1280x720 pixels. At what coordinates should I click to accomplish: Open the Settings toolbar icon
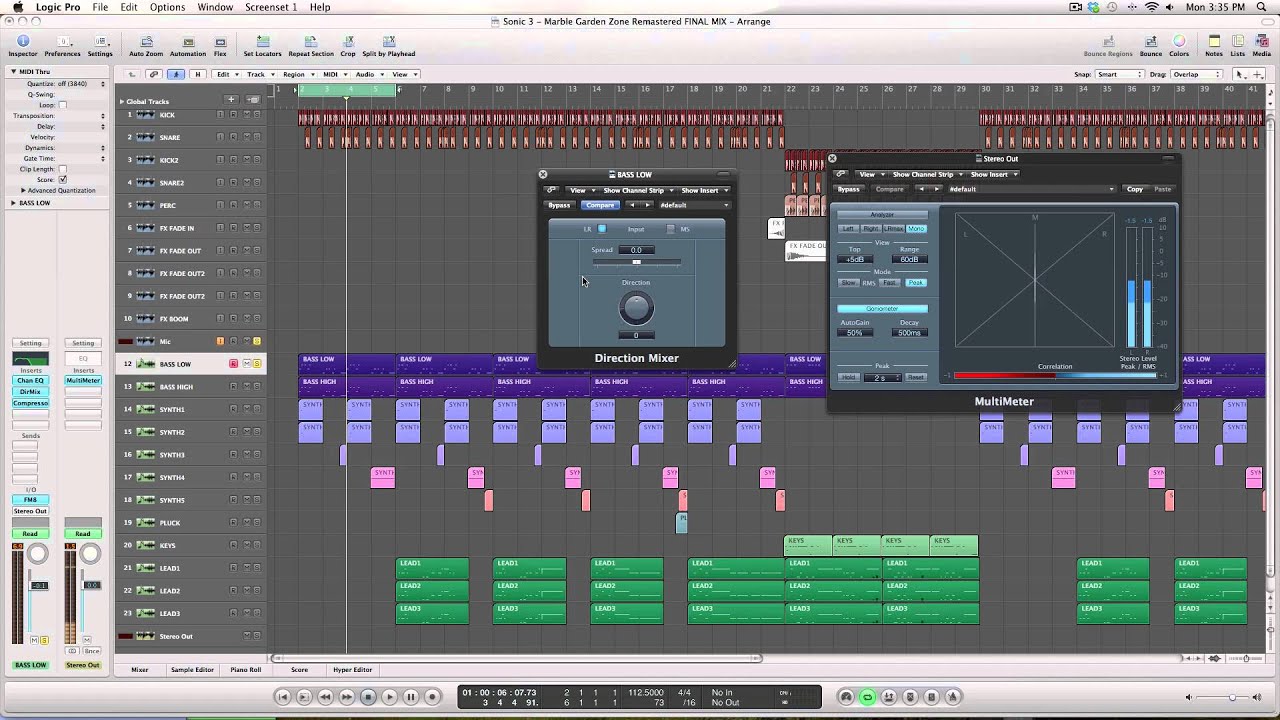point(100,45)
